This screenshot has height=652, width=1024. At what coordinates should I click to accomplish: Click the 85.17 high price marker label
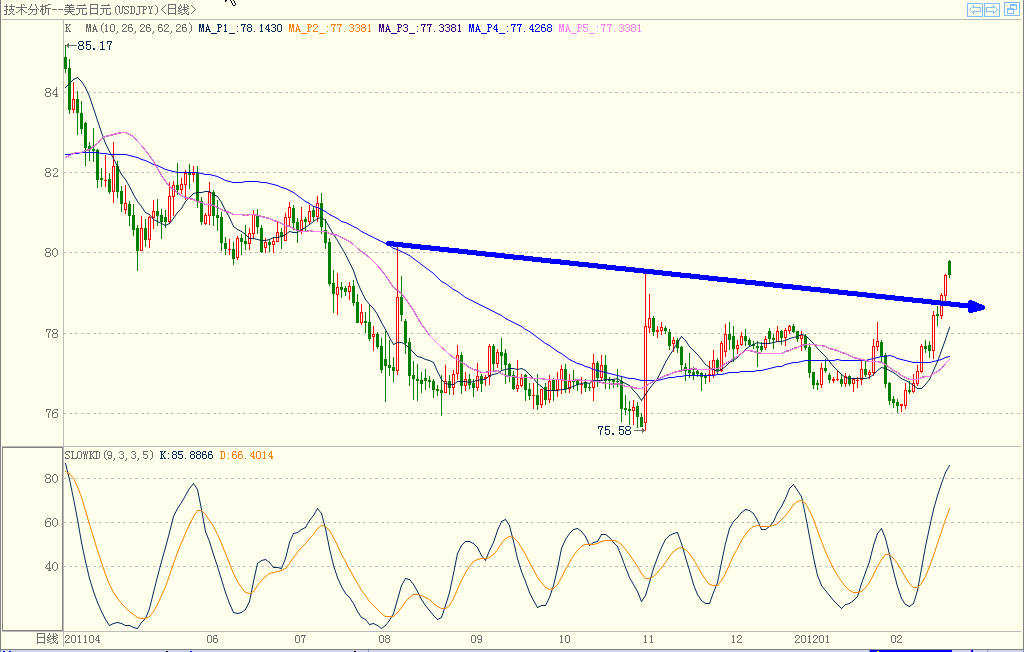[x=95, y=46]
